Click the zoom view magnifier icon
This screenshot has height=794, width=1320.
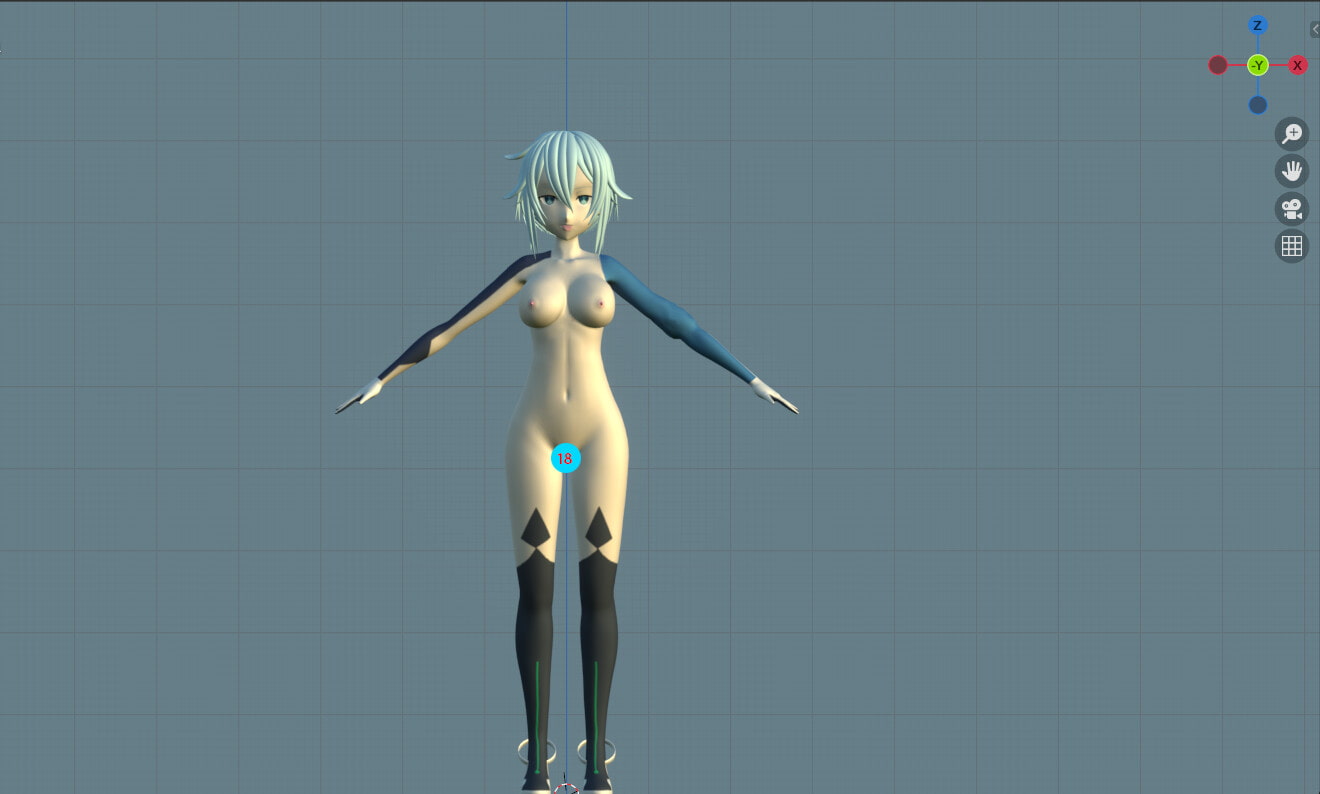[x=1292, y=133]
